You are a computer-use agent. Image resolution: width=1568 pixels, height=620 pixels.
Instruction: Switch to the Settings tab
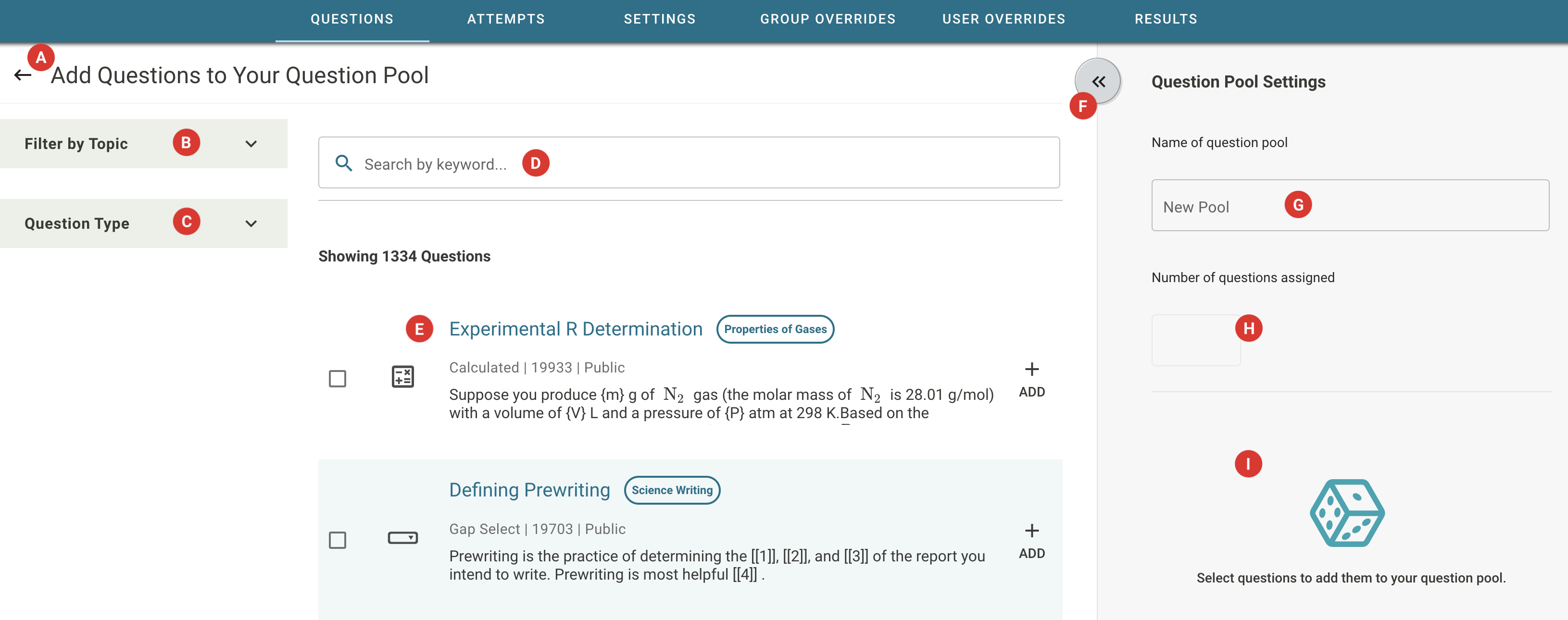tap(659, 19)
